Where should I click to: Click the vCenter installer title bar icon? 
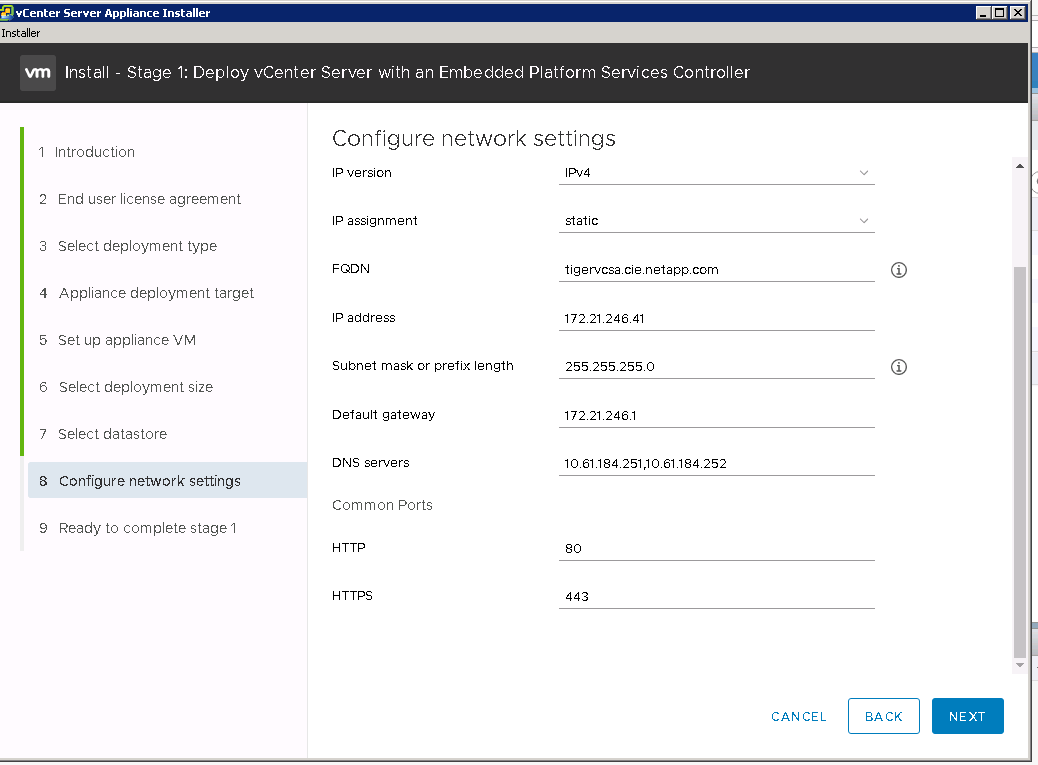coord(7,13)
